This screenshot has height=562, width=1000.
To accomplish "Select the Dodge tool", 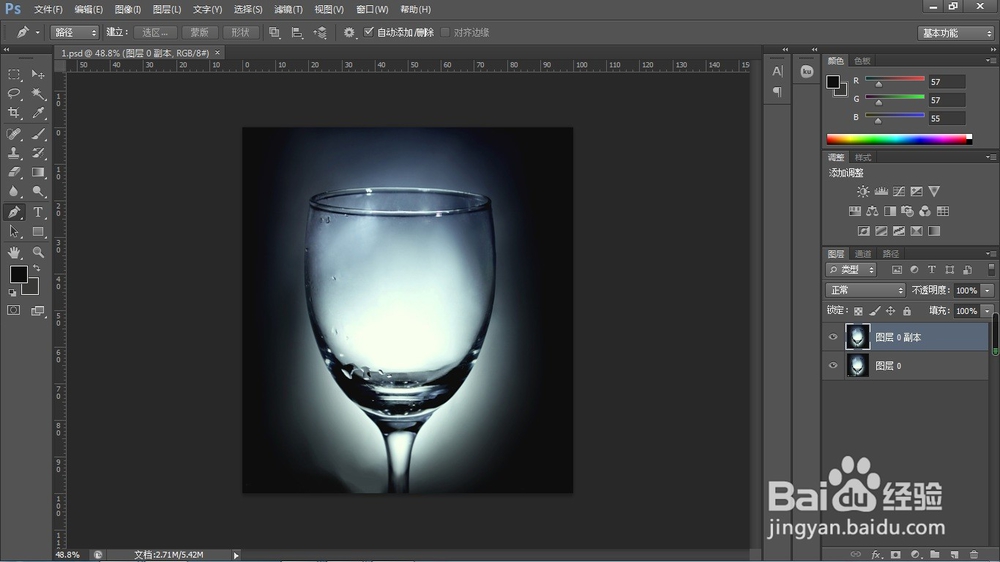I will coord(38,191).
